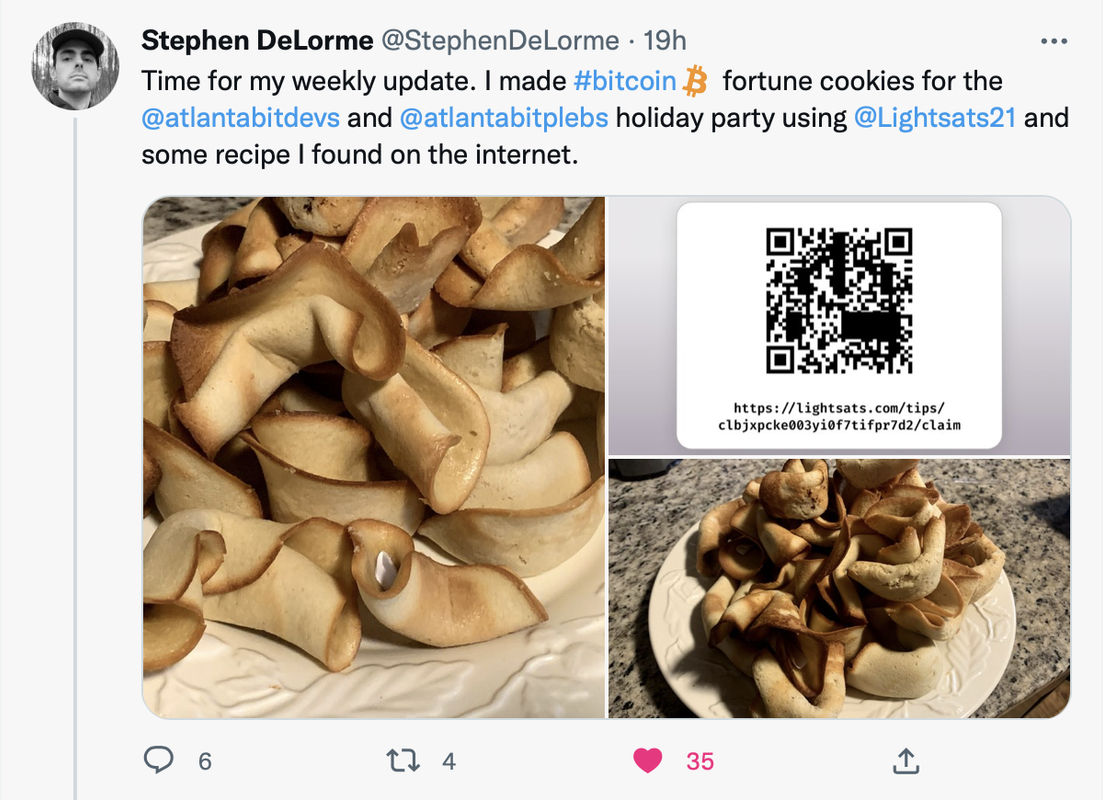Click the Stephen DeLorme display name

coord(257,41)
